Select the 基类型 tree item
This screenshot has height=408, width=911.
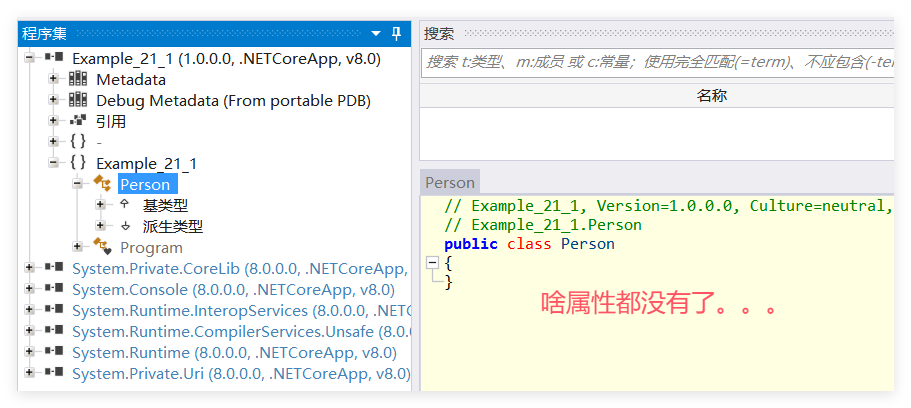click(x=166, y=205)
